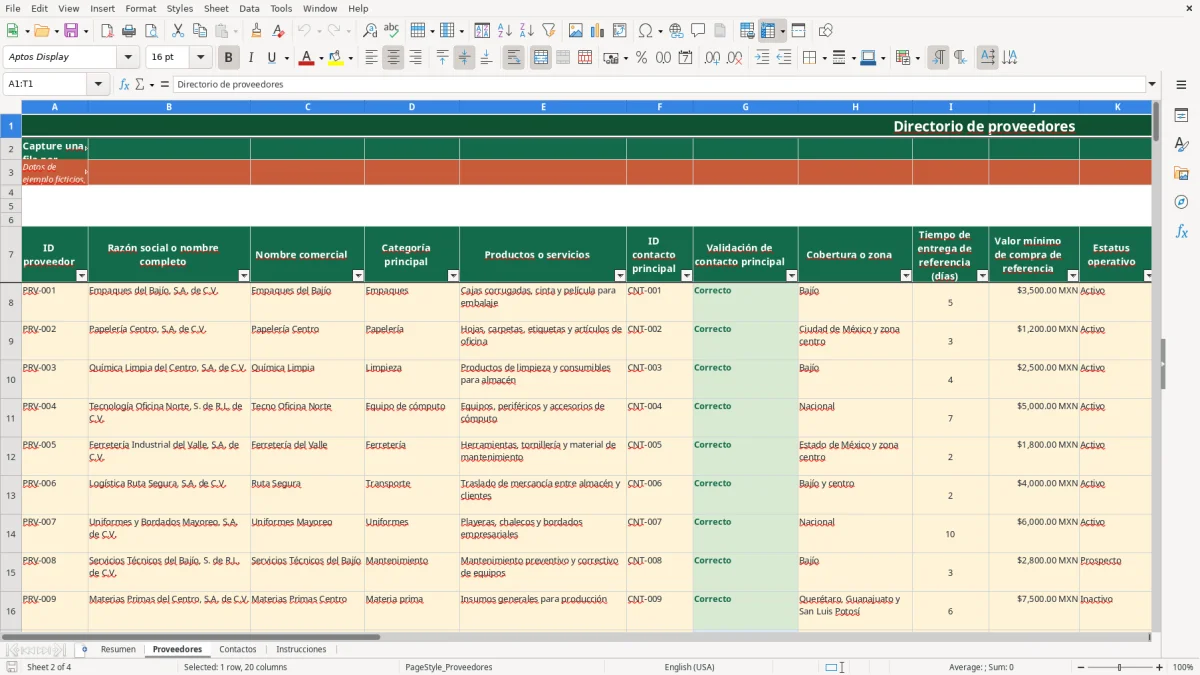Insert an image using the toolbar icon
The image size is (1200, 675).
pos(576,31)
